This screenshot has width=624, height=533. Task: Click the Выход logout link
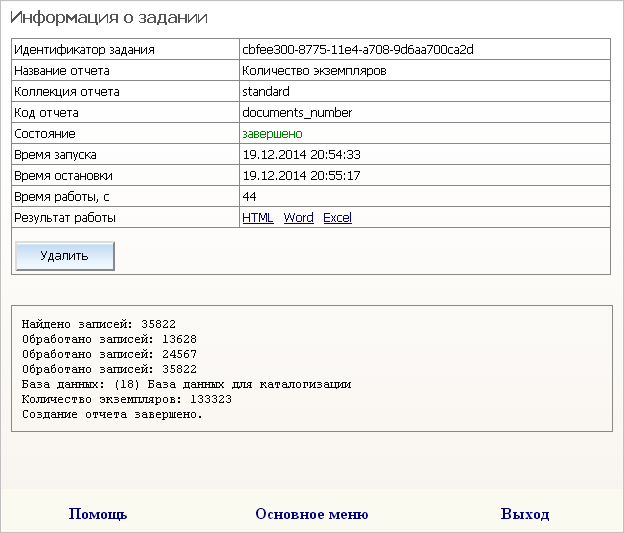[525, 514]
